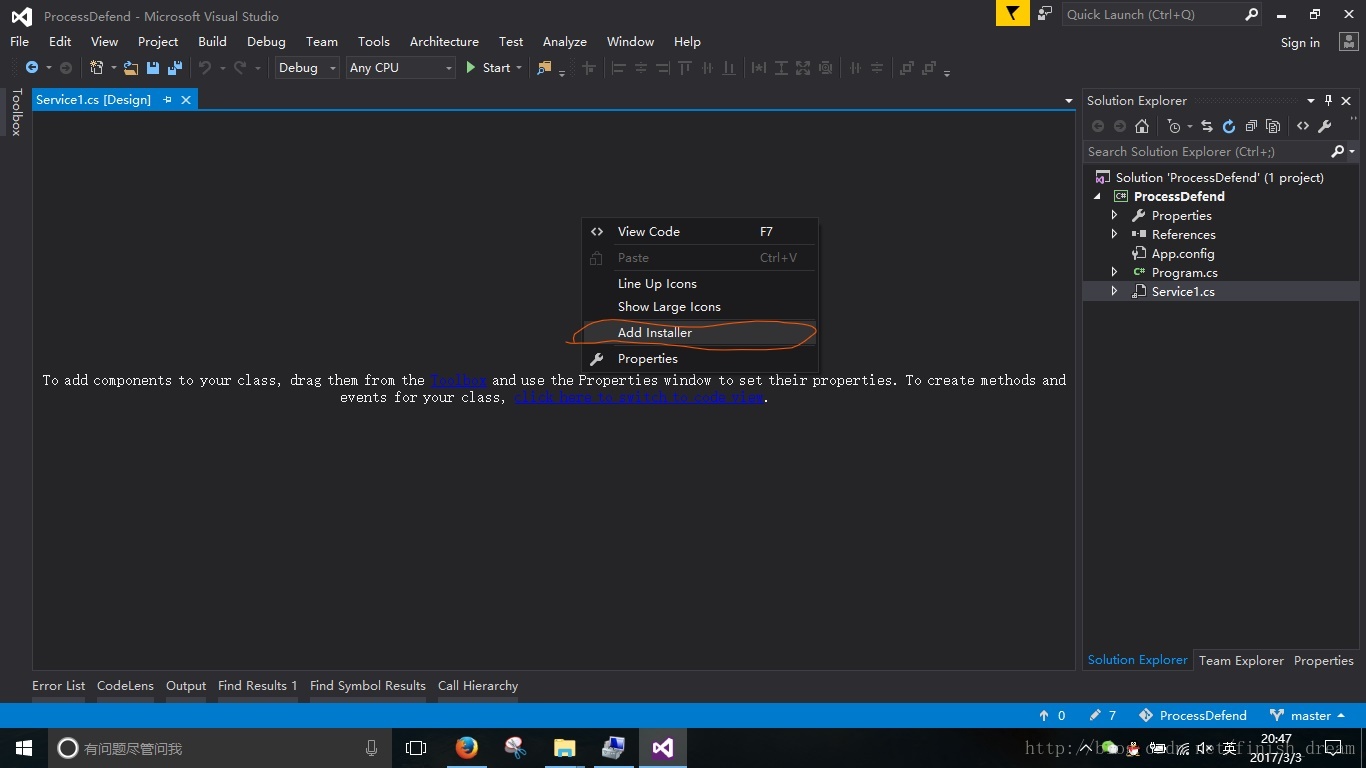
Task: Click the wrench Properties icon in Solution Explorer
Action: point(1325,126)
